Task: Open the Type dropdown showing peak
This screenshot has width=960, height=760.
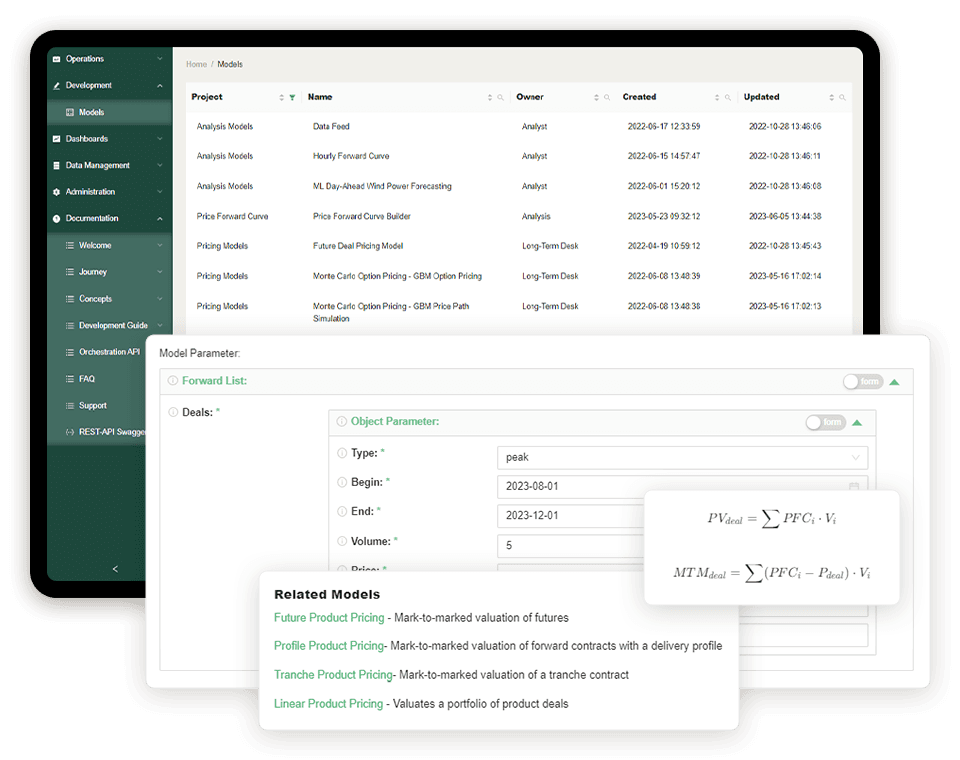Action: tap(683, 457)
